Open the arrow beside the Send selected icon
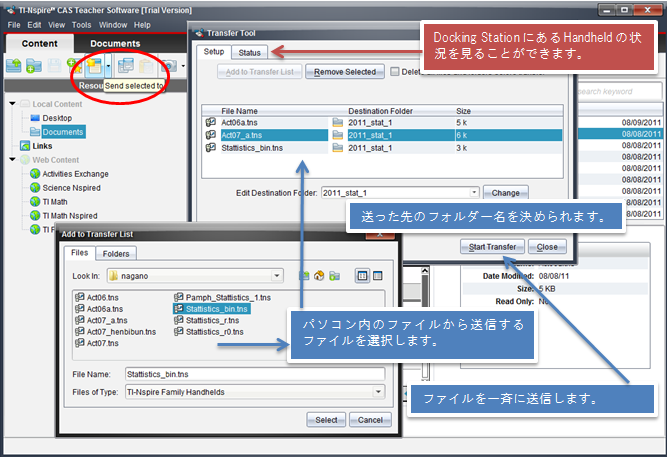This screenshot has width=668, height=459. pyautogui.click(x=108, y=66)
